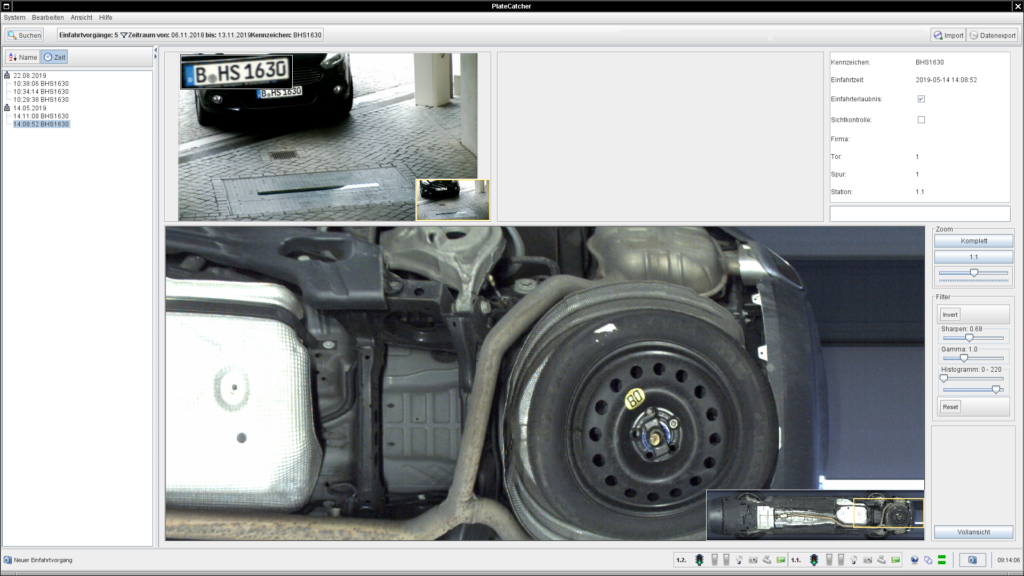This screenshot has width=1024, height=576.
Task: Click the second barrier icon for station 1.2
Action: pyautogui.click(x=726, y=560)
